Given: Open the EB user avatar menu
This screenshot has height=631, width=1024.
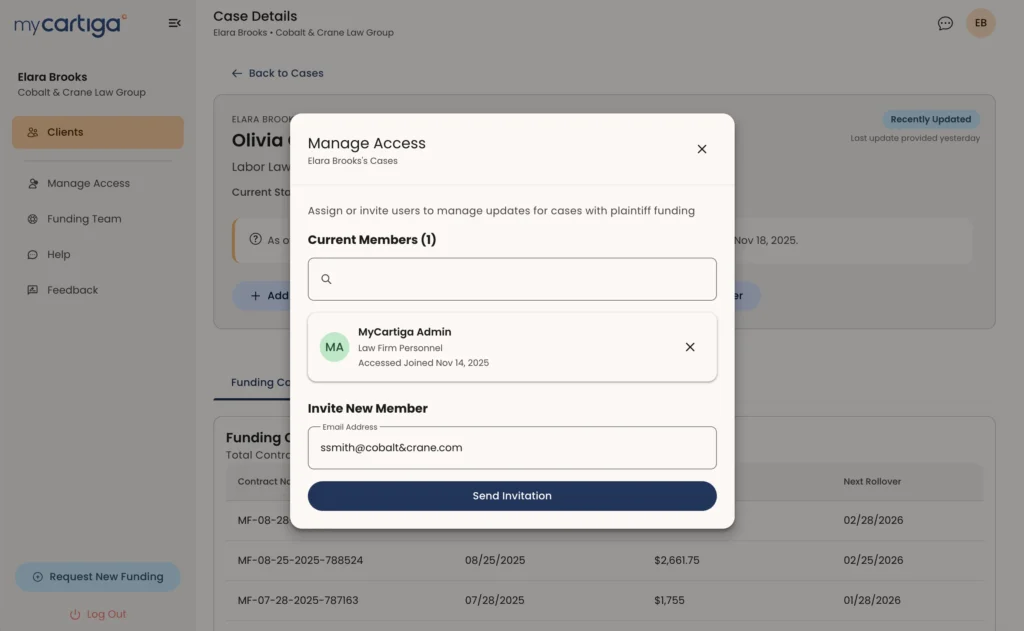Looking at the screenshot, I should point(980,23).
